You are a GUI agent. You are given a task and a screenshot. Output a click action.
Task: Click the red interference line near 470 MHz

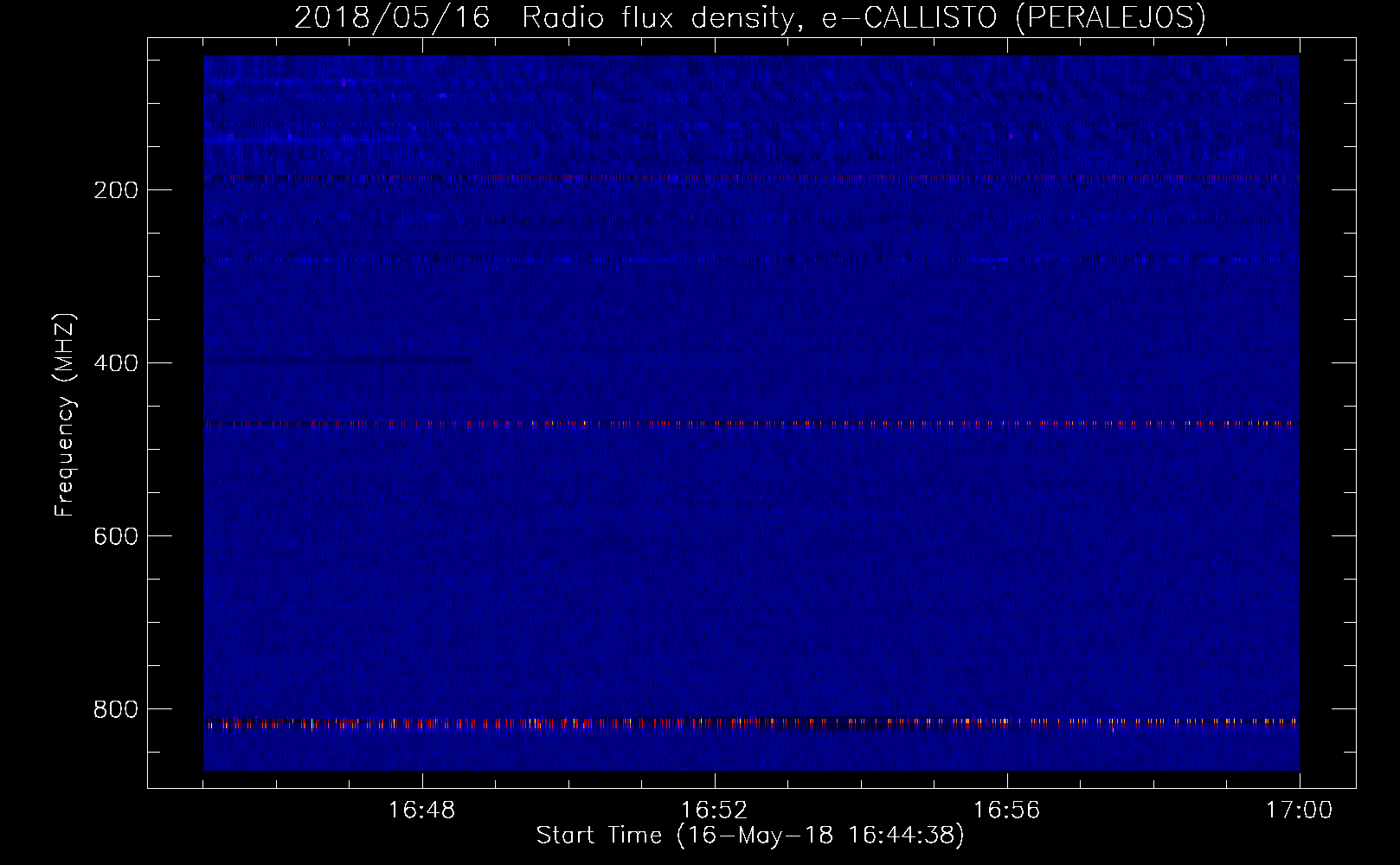coord(751,424)
